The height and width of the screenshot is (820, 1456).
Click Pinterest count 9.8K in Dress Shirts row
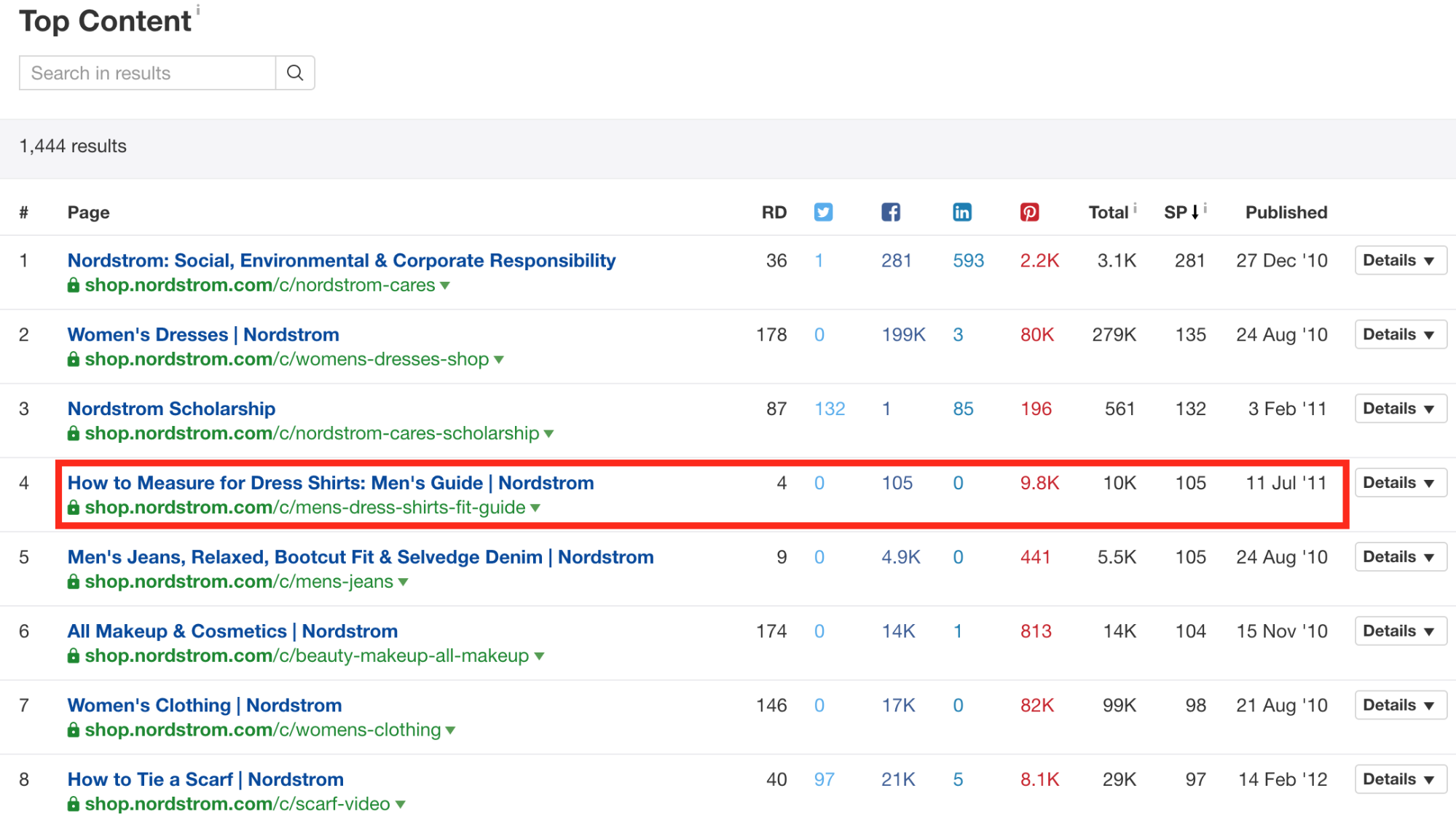click(1039, 483)
